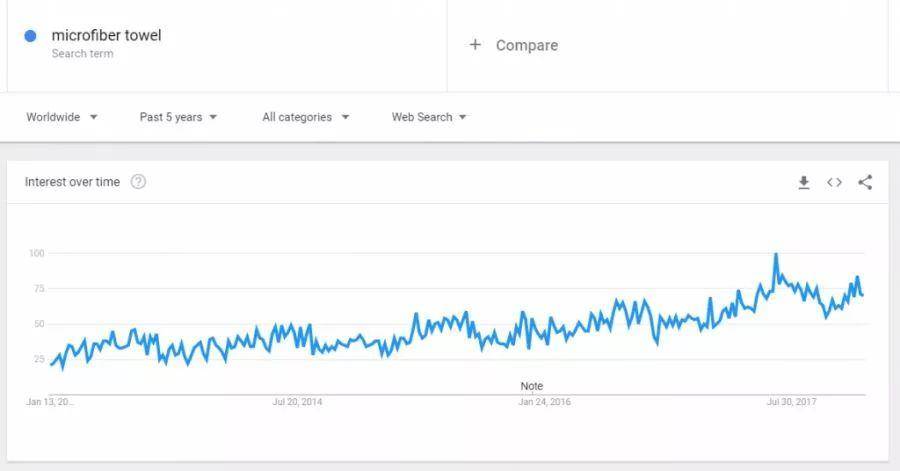
Task: Click the Interest over time heading
Action: (x=72, y=182)
